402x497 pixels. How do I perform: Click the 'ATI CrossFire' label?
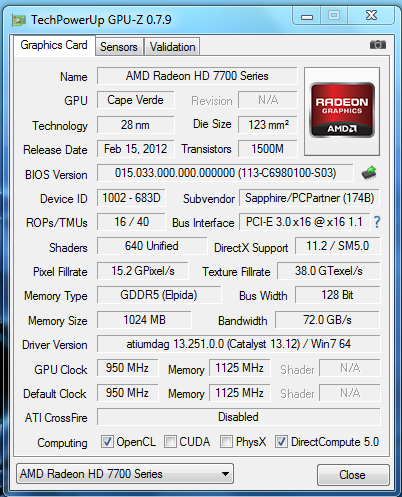[56, 417]
